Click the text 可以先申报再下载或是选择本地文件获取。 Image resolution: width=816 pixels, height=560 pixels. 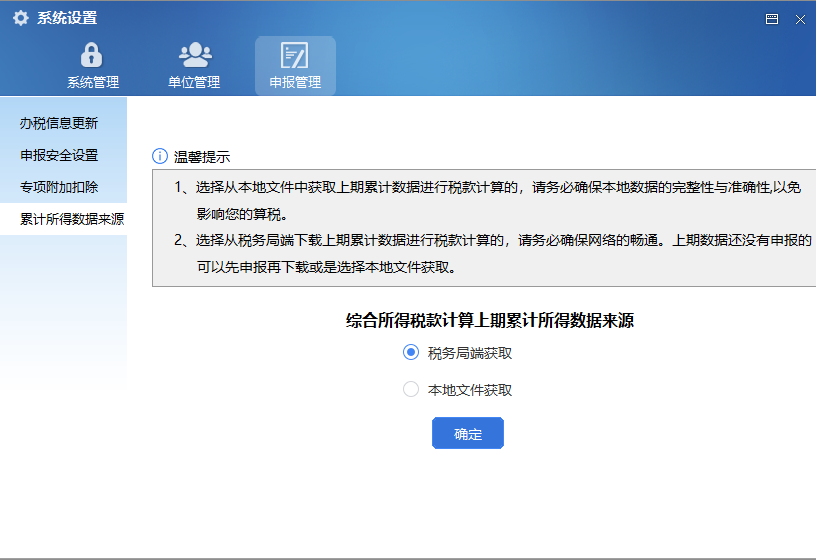pyautogui.click(x=327, y=268)
